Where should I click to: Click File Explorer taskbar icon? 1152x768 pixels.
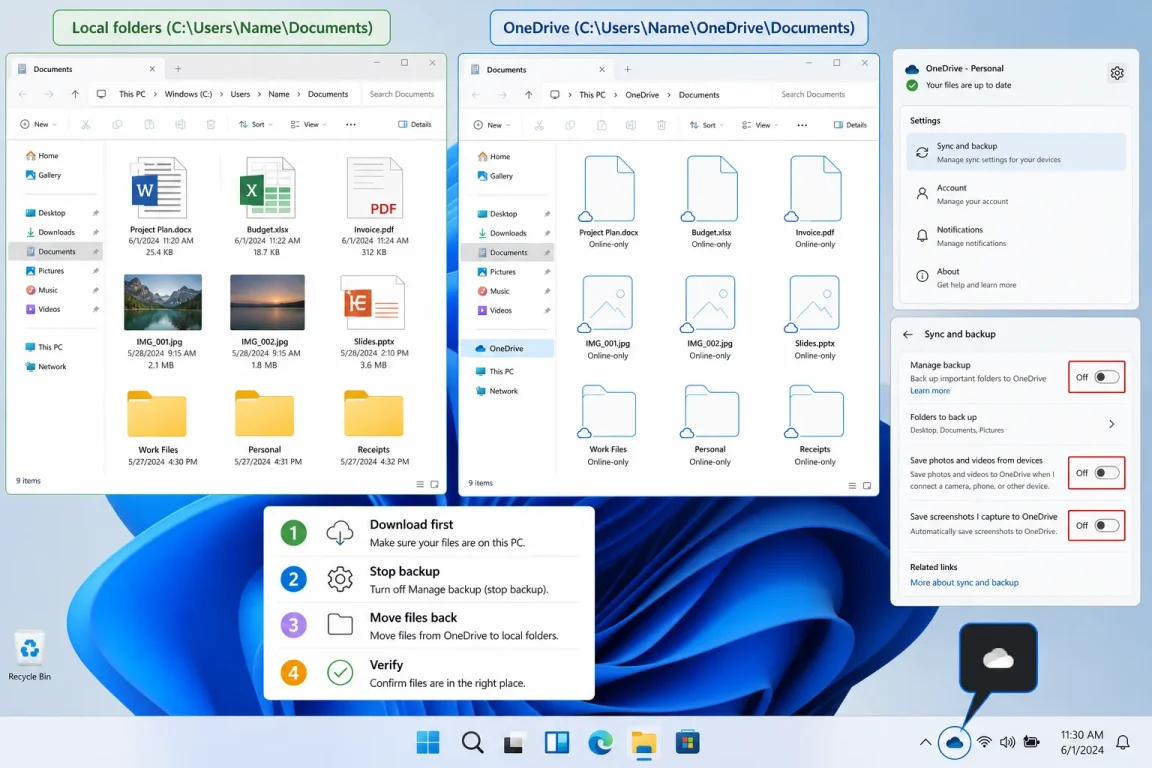(644, 742)
